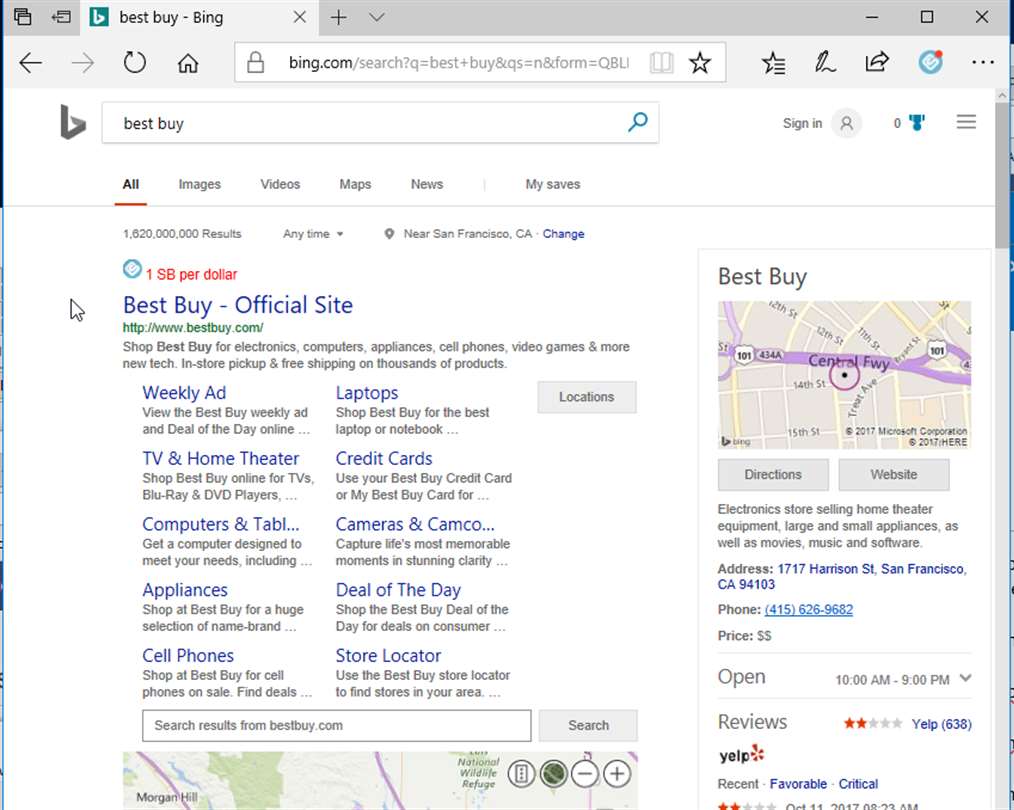Screen dimensions: 1014x810
Task: Open the Store Locator link
Action: tap(388, 655)
